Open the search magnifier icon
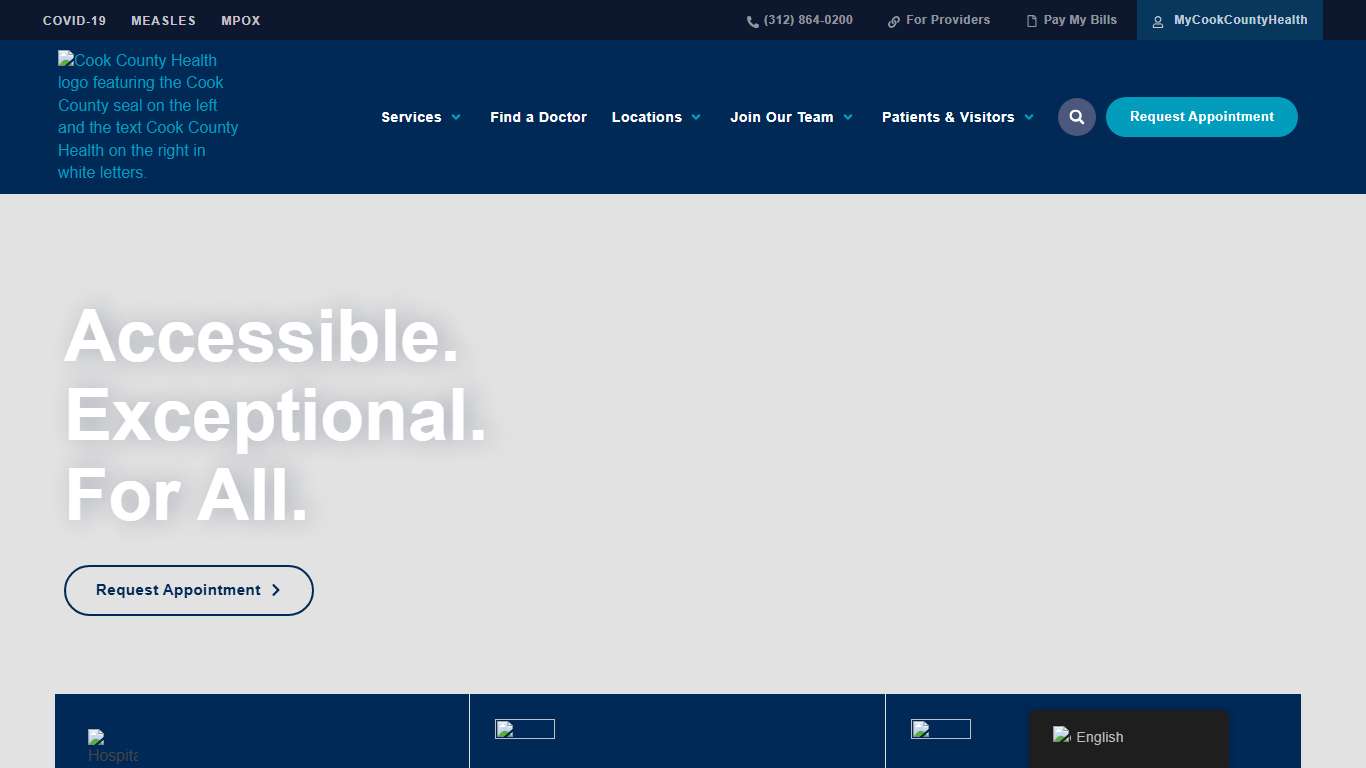This screenshot has height=768, width=1366. point(1077,117)
